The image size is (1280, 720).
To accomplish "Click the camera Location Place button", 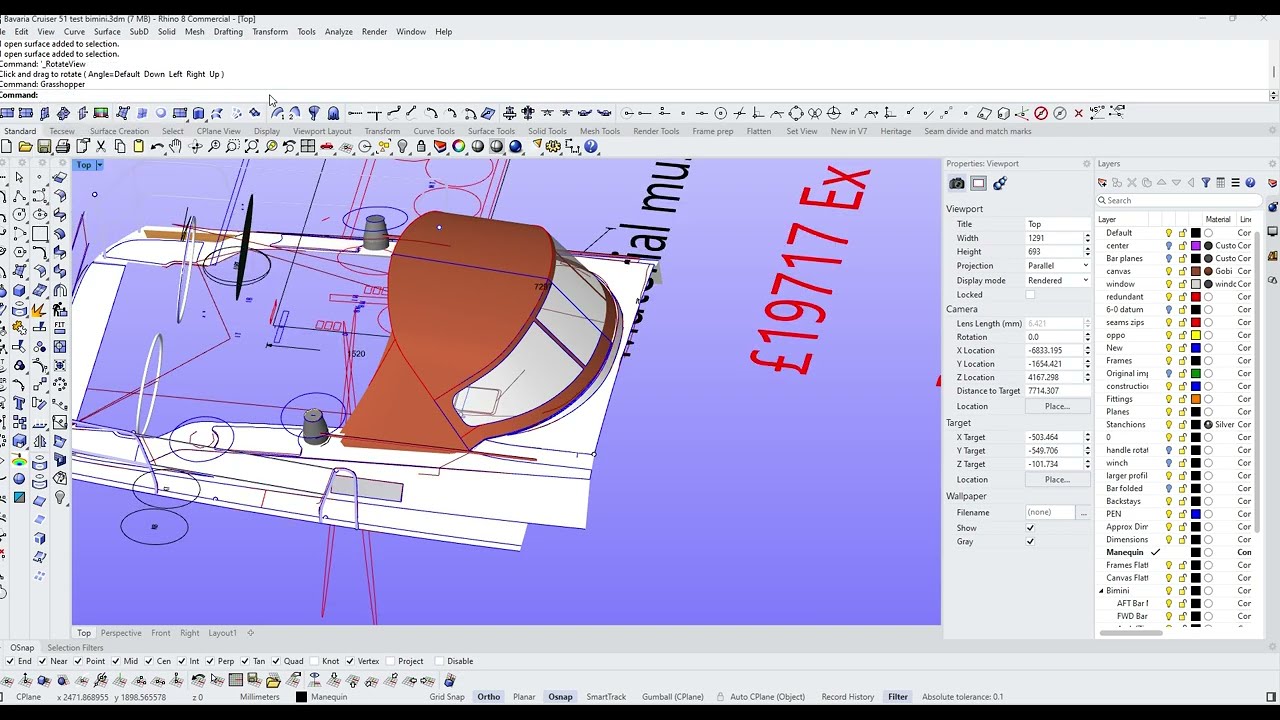I will (x=1057, y=407).
